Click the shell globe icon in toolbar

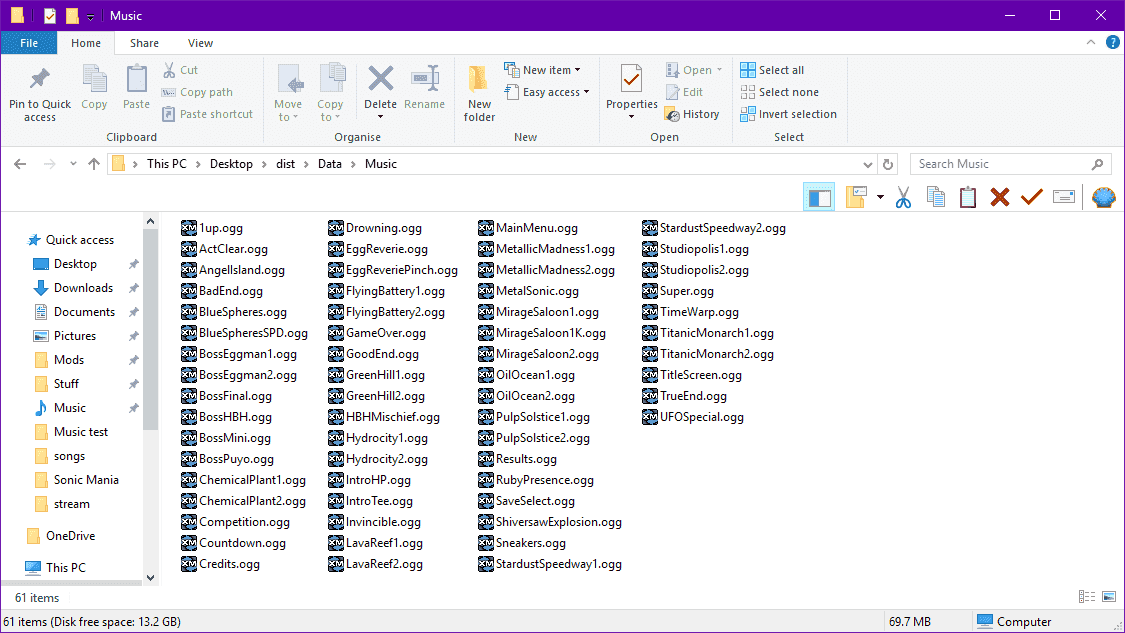click(x=1103, y=197)
